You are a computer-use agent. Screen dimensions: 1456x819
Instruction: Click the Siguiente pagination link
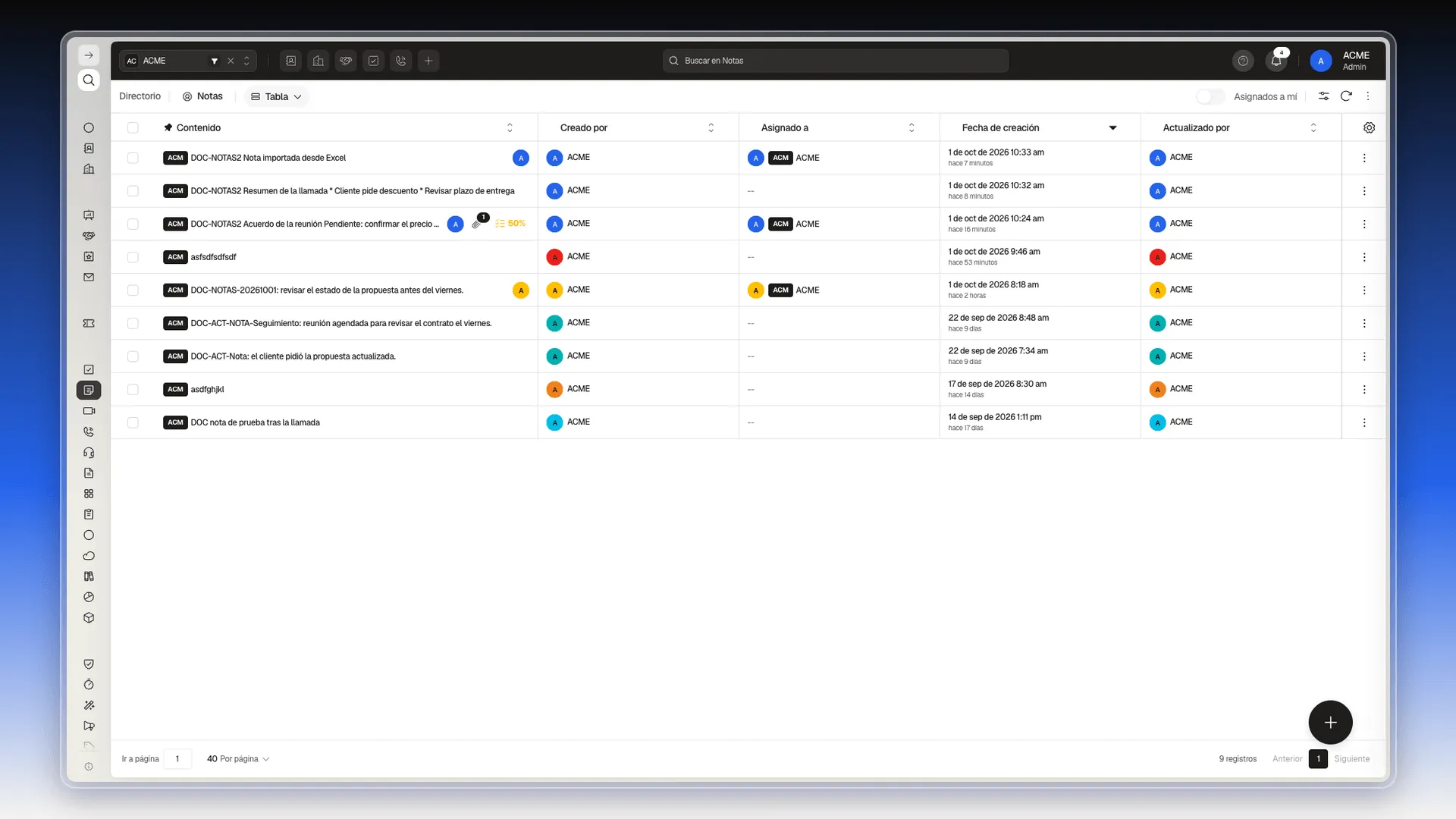(1352, 758)
